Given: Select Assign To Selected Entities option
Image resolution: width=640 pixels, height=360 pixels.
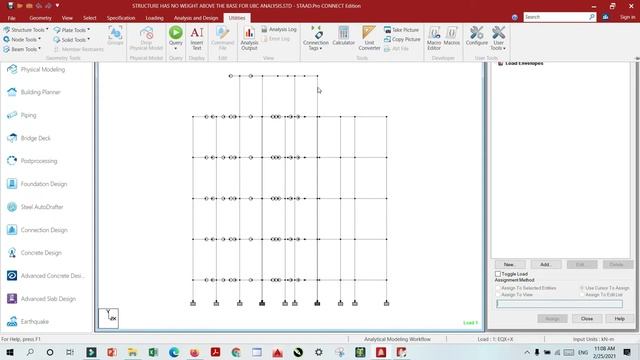Looking at the screenshot, I should 498,288.
